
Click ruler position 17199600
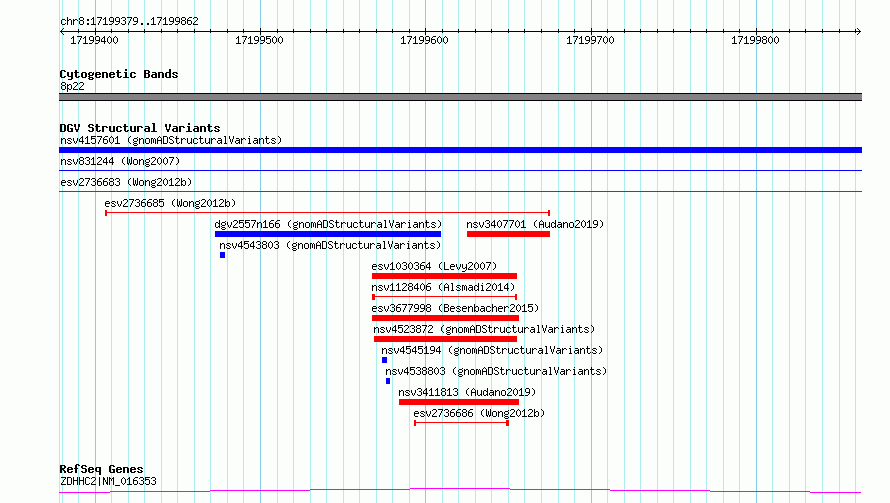(x=425, y=40)
